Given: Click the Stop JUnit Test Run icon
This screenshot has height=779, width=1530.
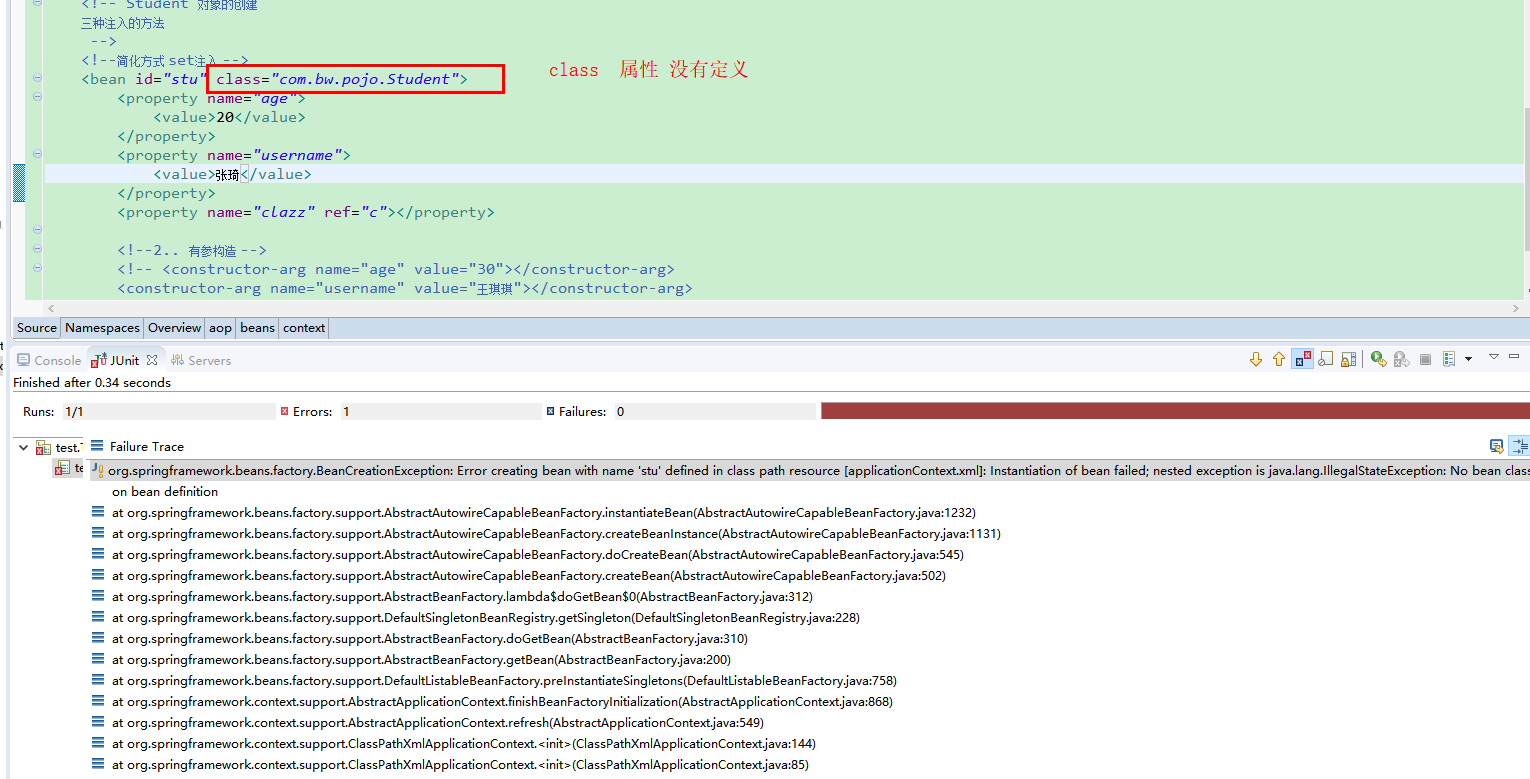Looking at the screenshot, I should tap(1426, 358).
